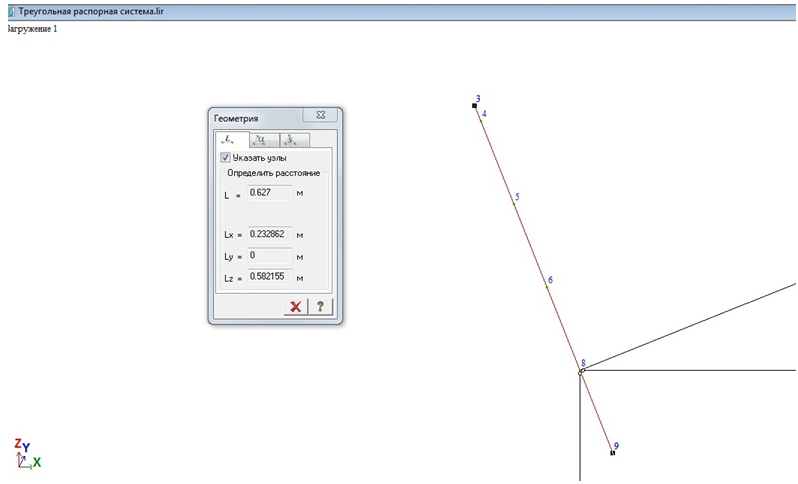Close the Геометрия dialog via title X
The width and height of the screenshot is (798, 484).
click(321, 115)
